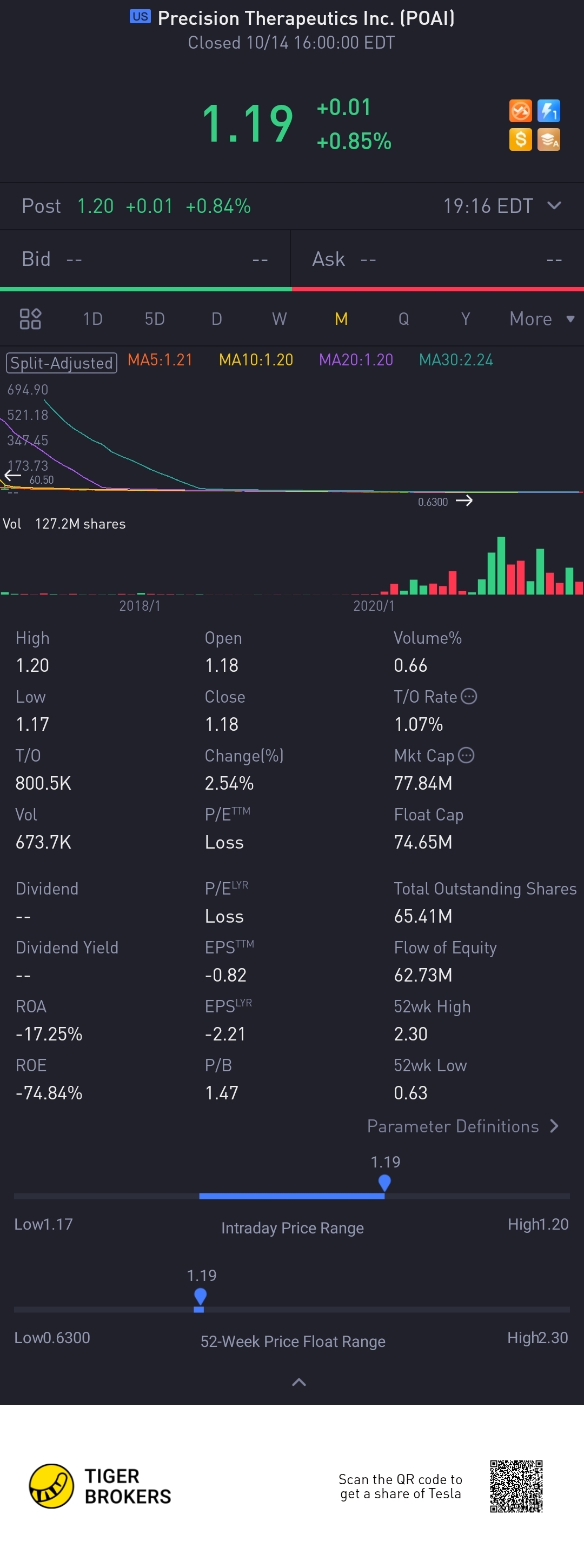Click the EPS TTM value -0.82
The height and width of the screenshot is (1568, 584).
pos(226,975)
